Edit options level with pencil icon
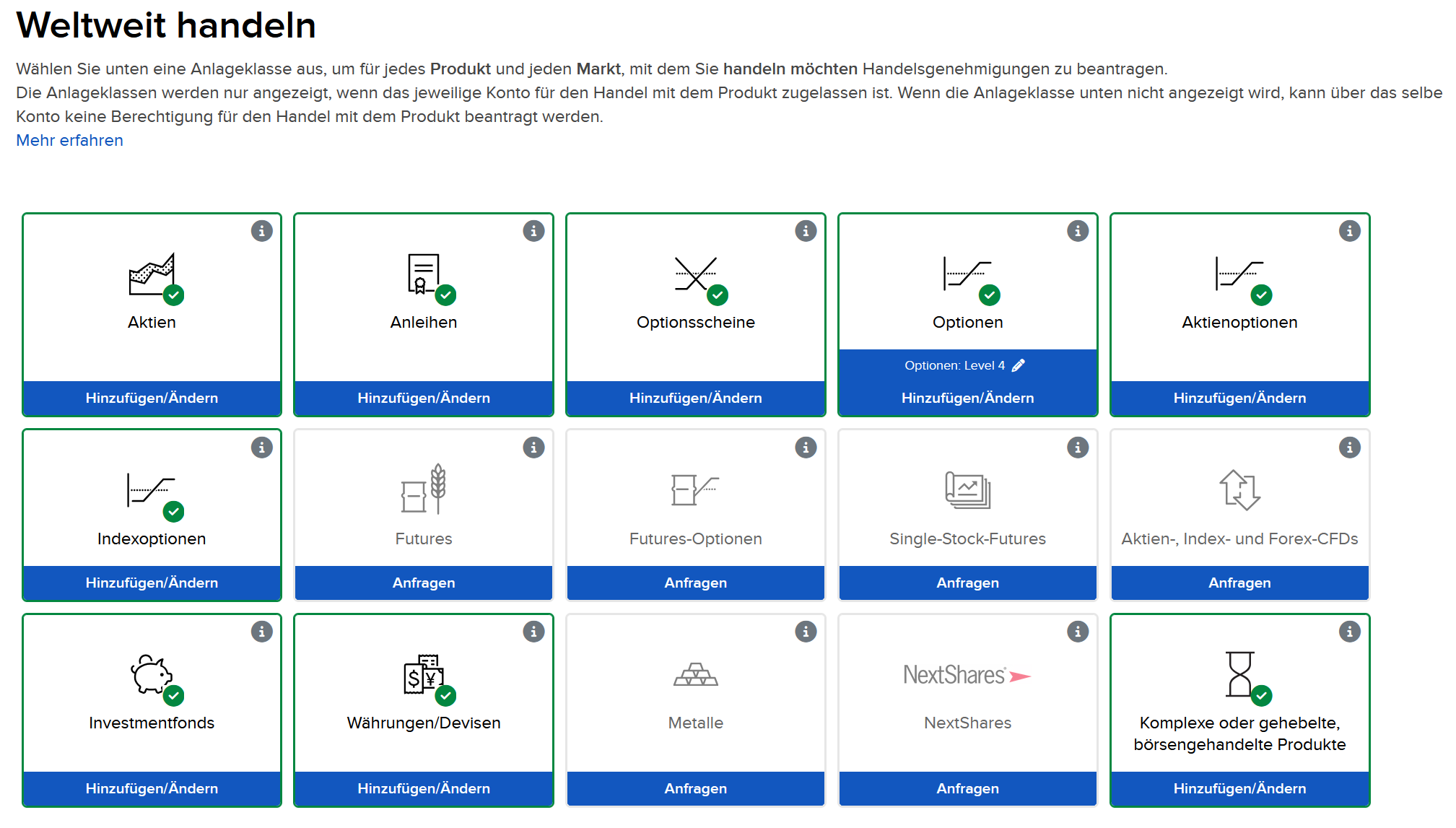Screen dimensions: 1456x828 (1018, 366)
